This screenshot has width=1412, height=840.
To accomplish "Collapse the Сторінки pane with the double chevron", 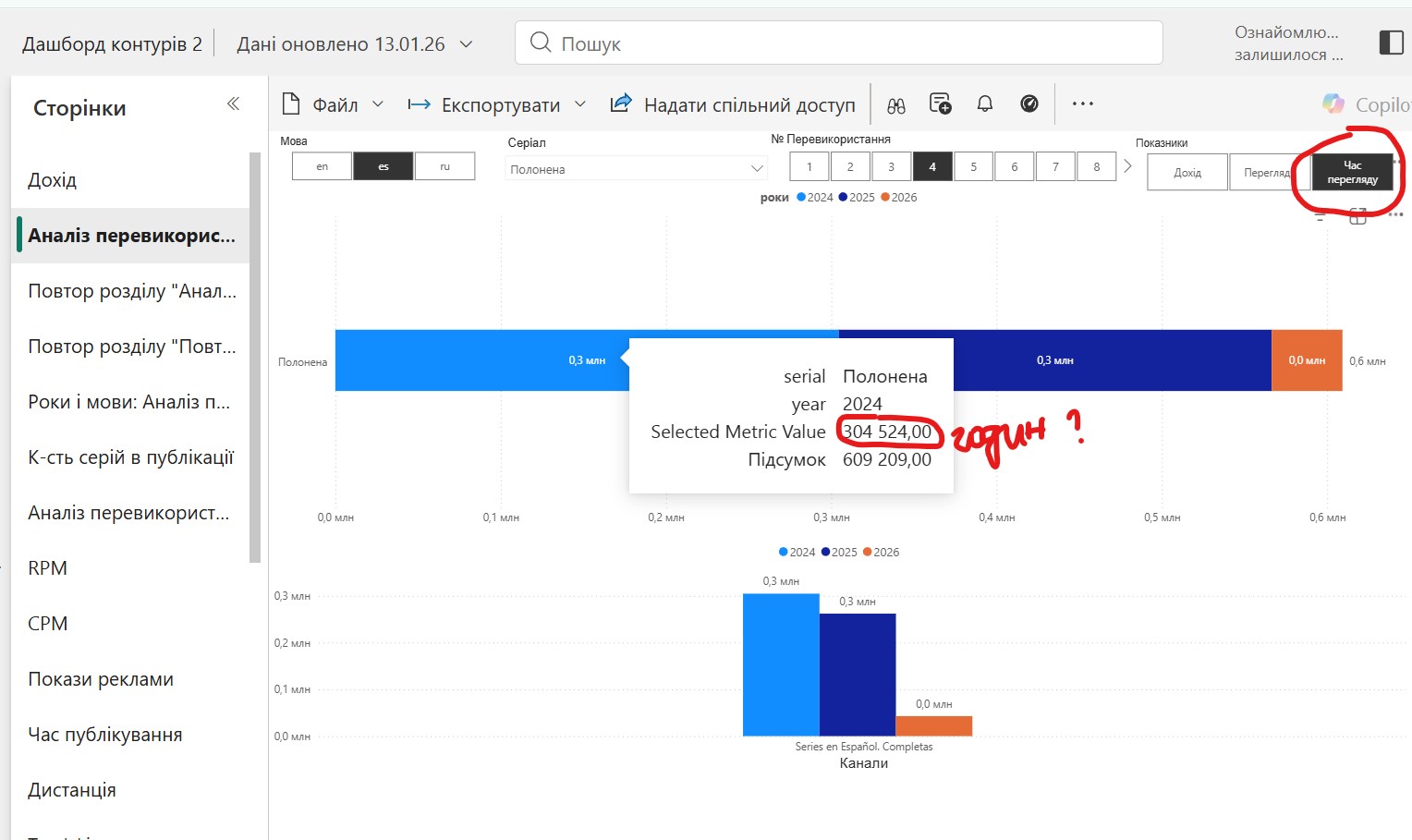I will click(233, 103).
